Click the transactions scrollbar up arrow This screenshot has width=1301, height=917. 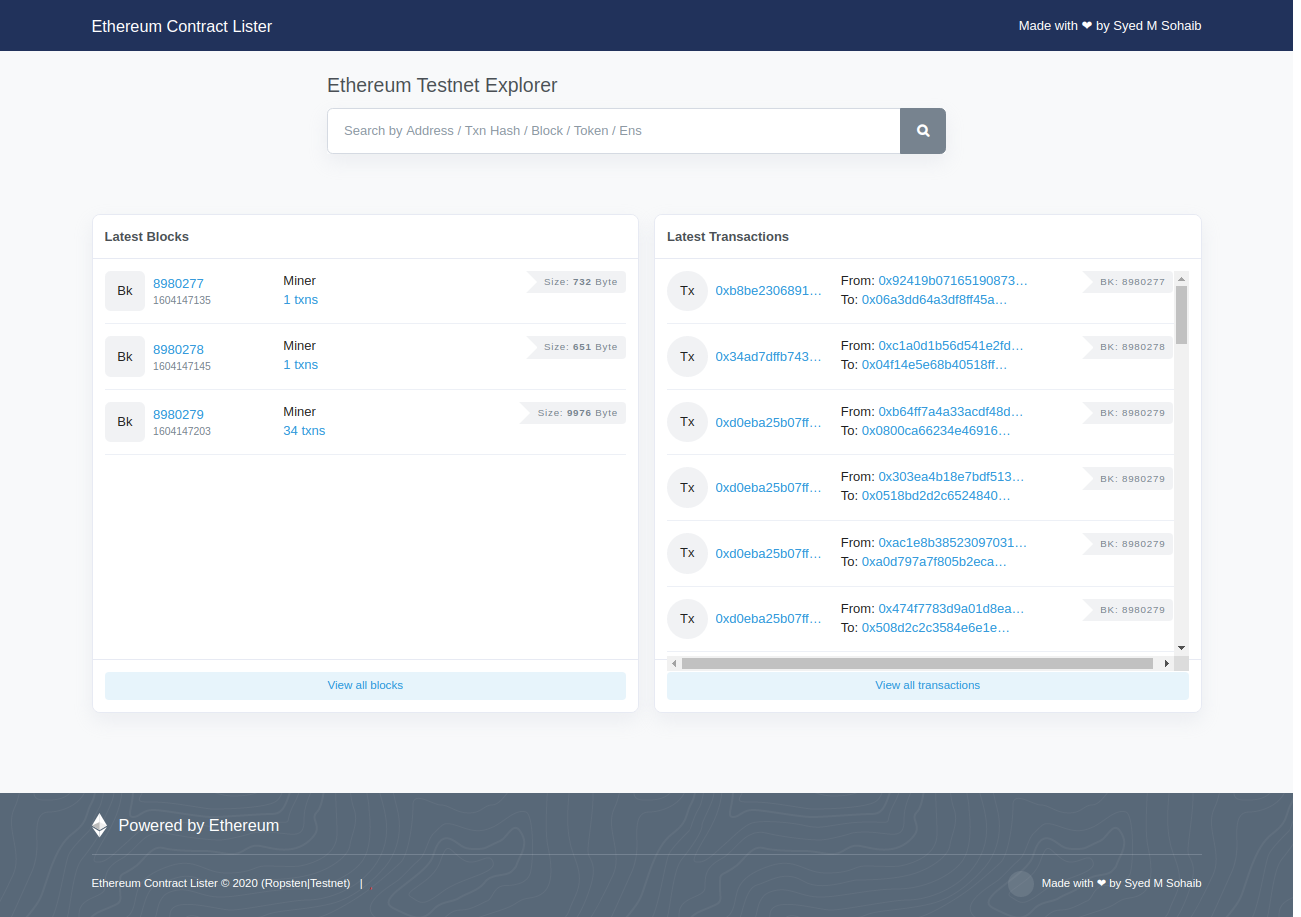(x=1181, y=279)
